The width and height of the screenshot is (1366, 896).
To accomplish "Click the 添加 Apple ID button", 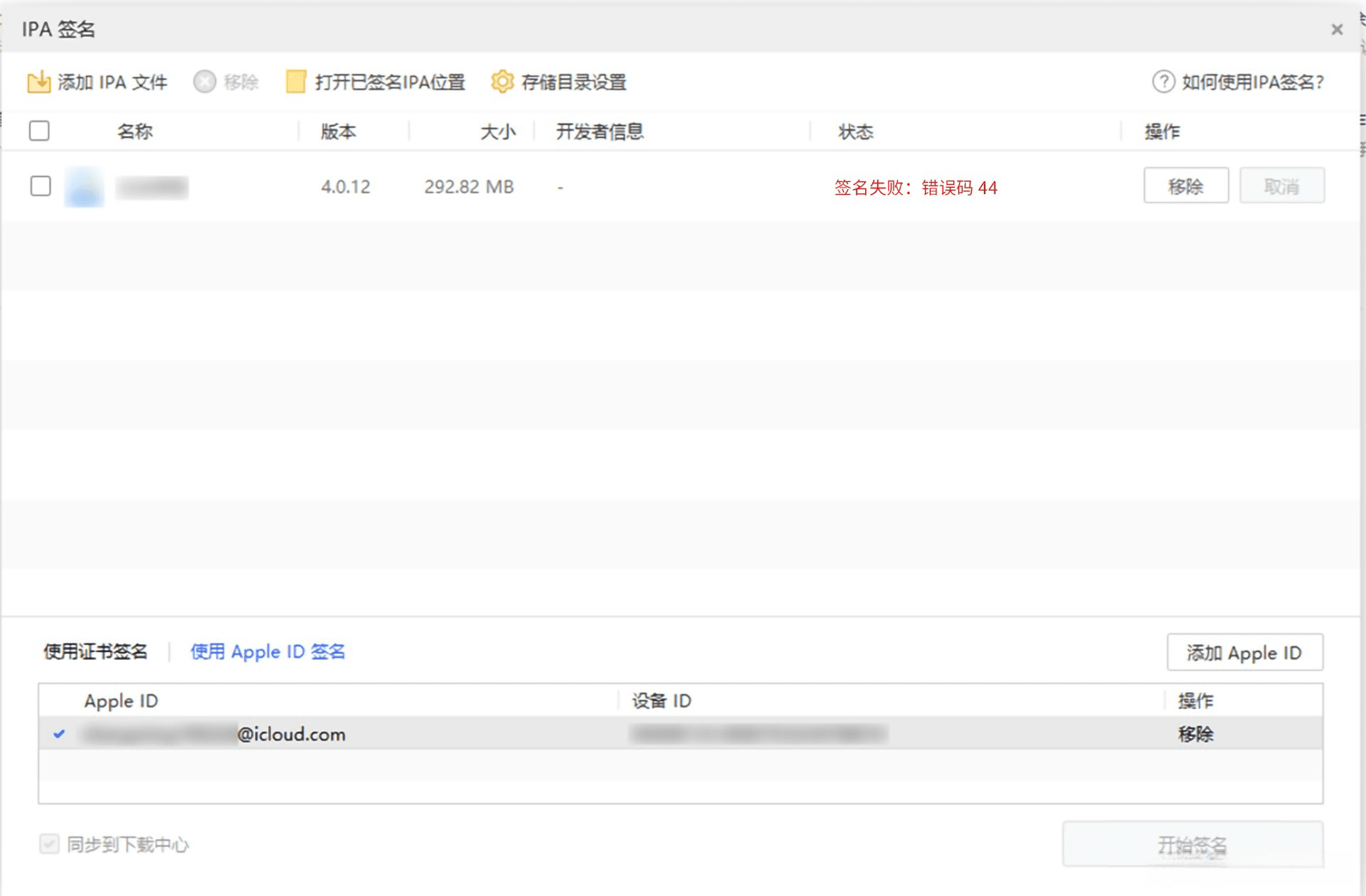I will click(x=1244, y=652).
